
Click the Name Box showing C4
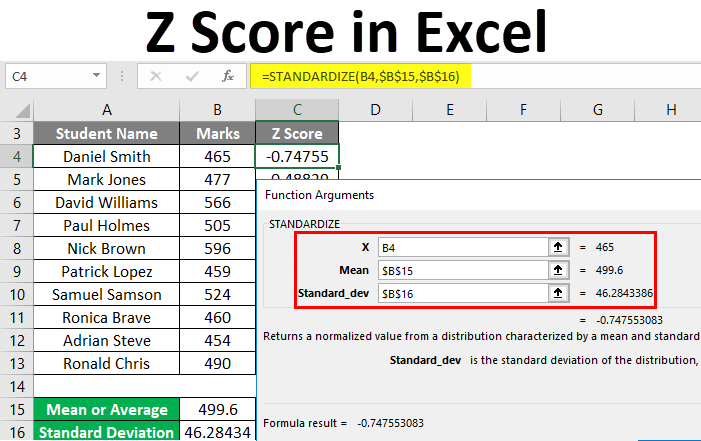click(56, 76)
